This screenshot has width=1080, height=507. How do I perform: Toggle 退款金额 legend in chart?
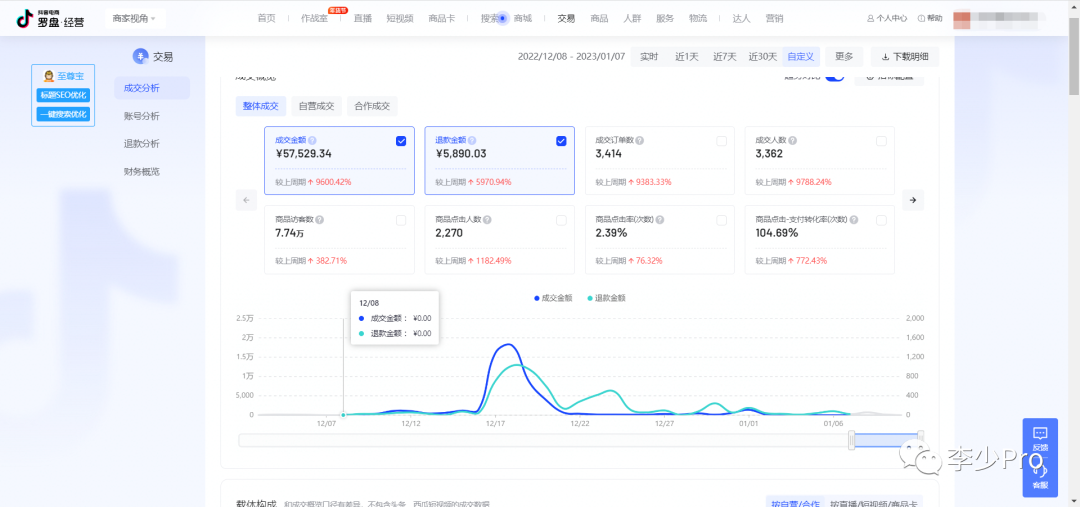(606, 298)
